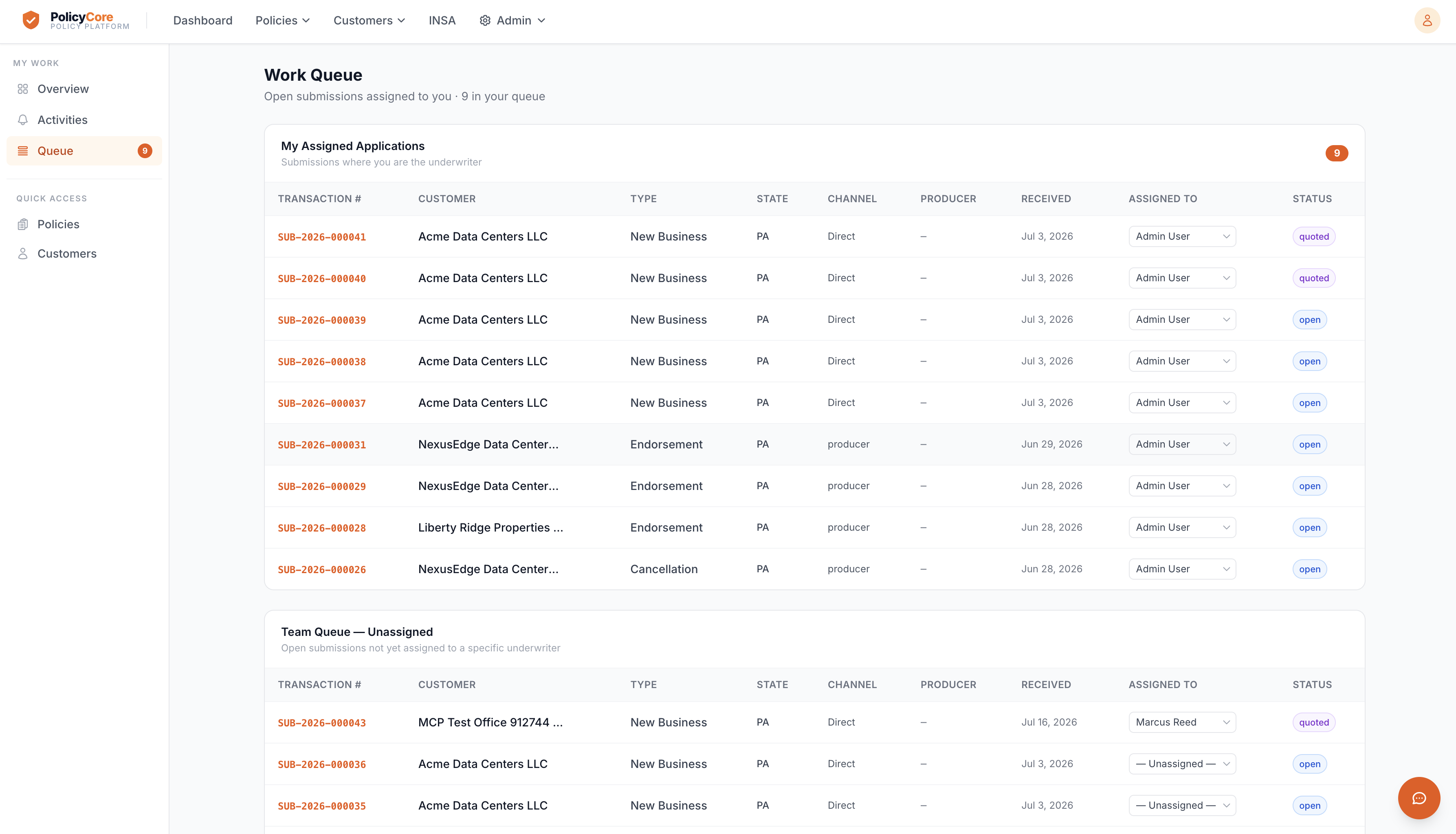
Task: Click the open status of SUB-2026-000029
Action: [x=1309, y=486]
